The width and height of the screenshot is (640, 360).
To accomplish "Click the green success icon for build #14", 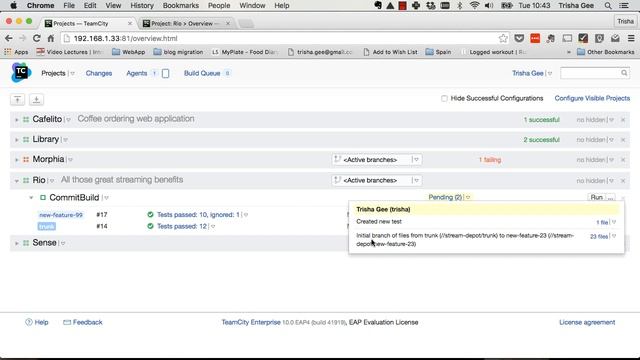I will pyautogui.click(x=150, y=226).
